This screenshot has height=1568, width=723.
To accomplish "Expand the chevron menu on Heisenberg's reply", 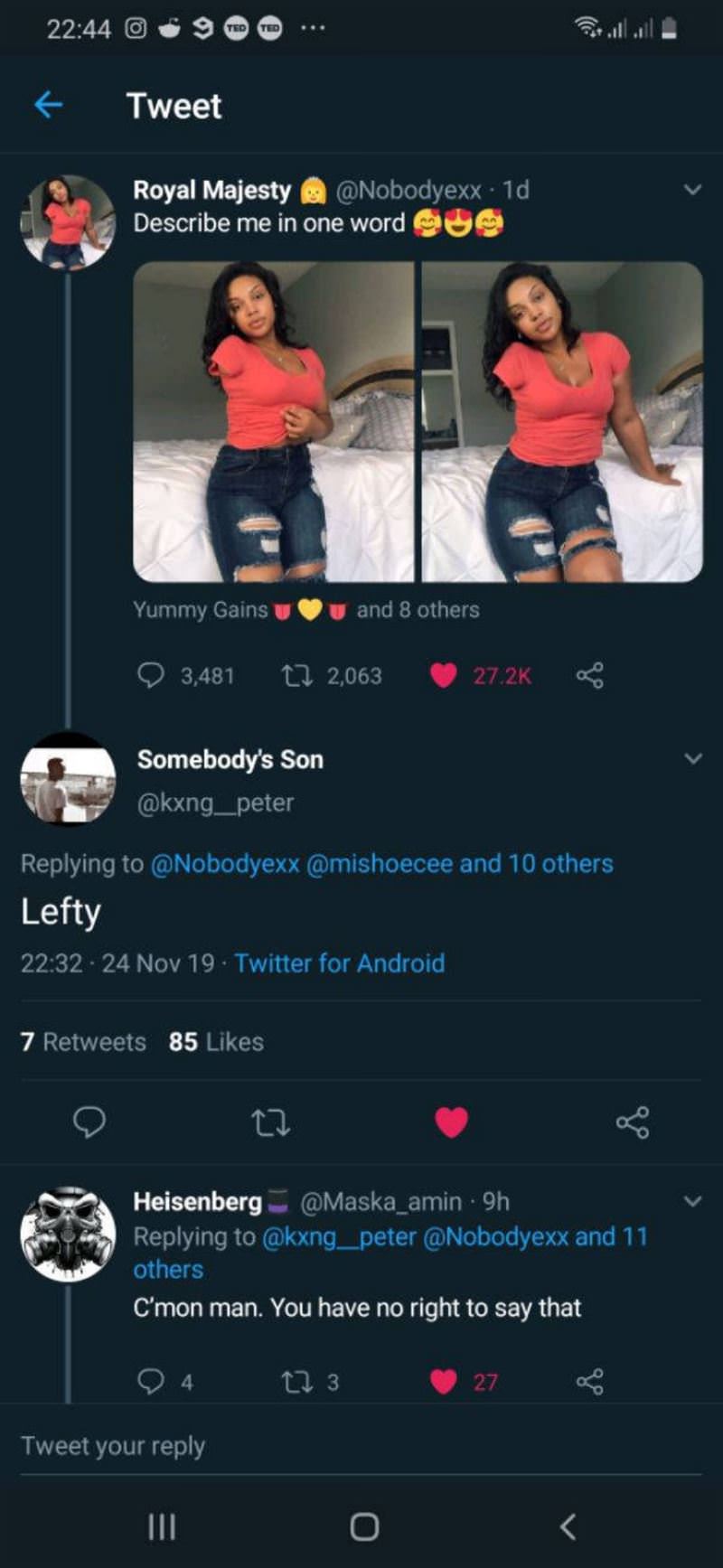I will pyautogui.click(x=692, y=1201).
